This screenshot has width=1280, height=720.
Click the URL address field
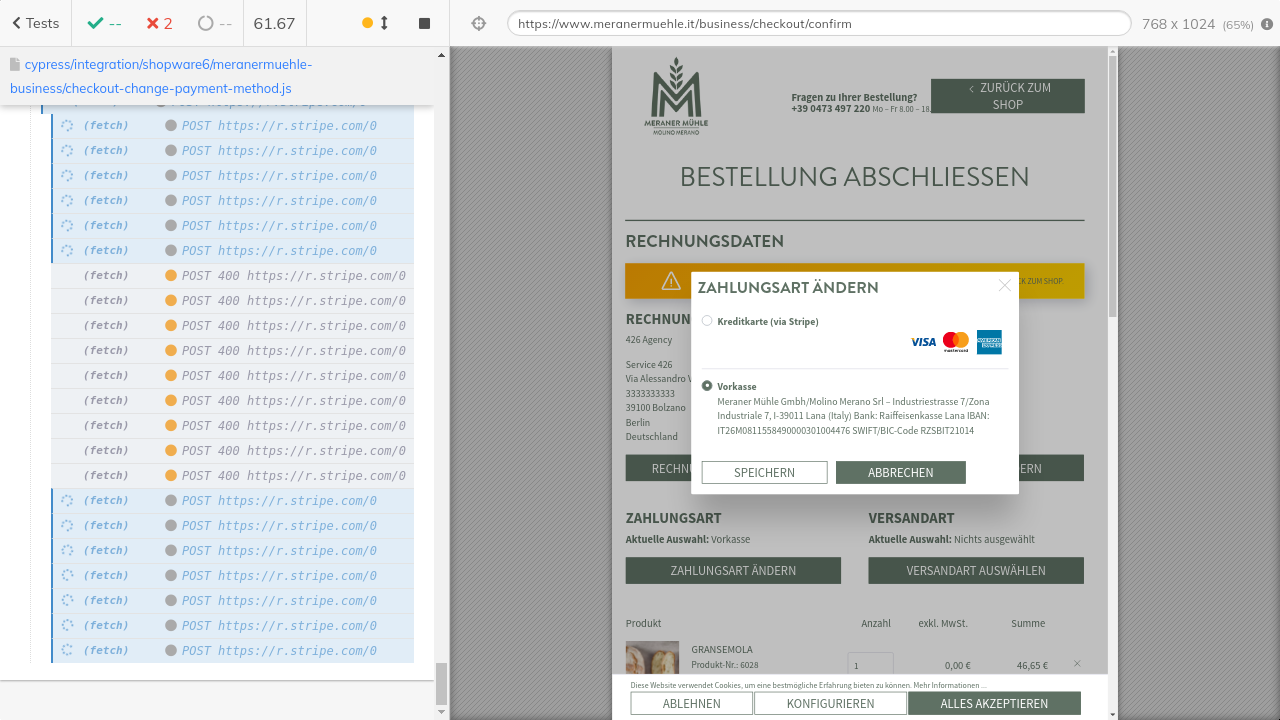pyautogui.click(x=818, y=23)
